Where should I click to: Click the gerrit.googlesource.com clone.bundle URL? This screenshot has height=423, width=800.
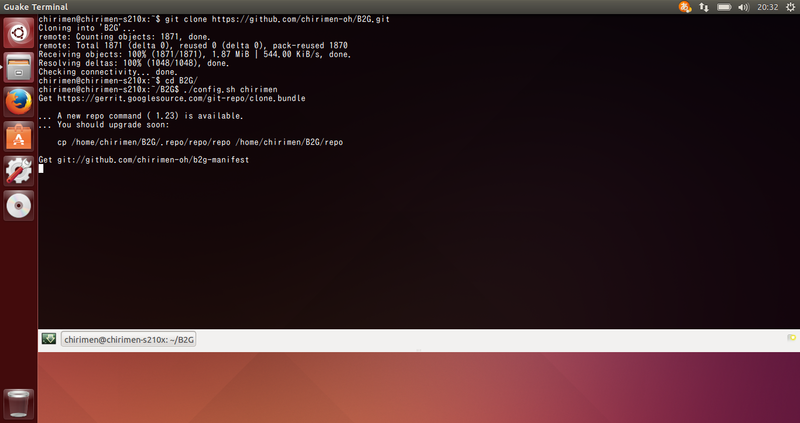click(x=181, y=98)
